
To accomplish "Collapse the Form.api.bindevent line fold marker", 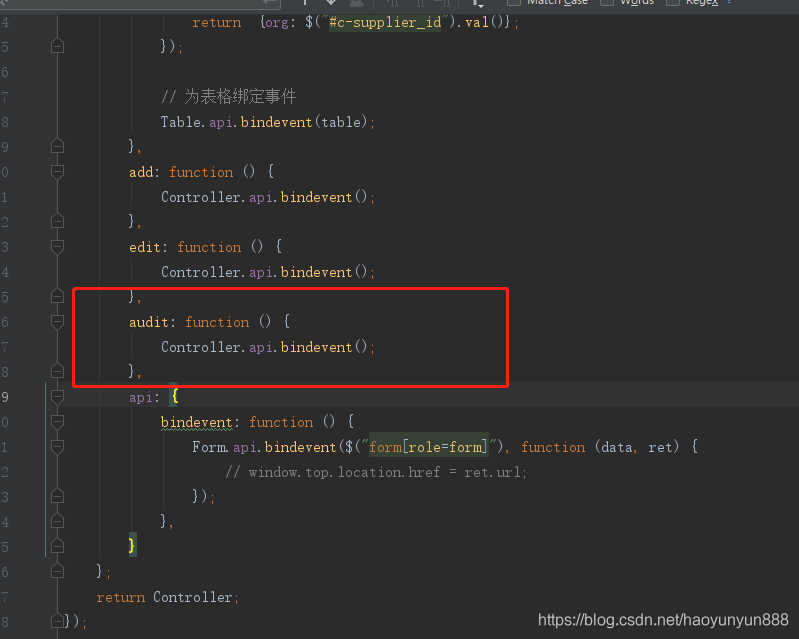I will tap(57, 446).
